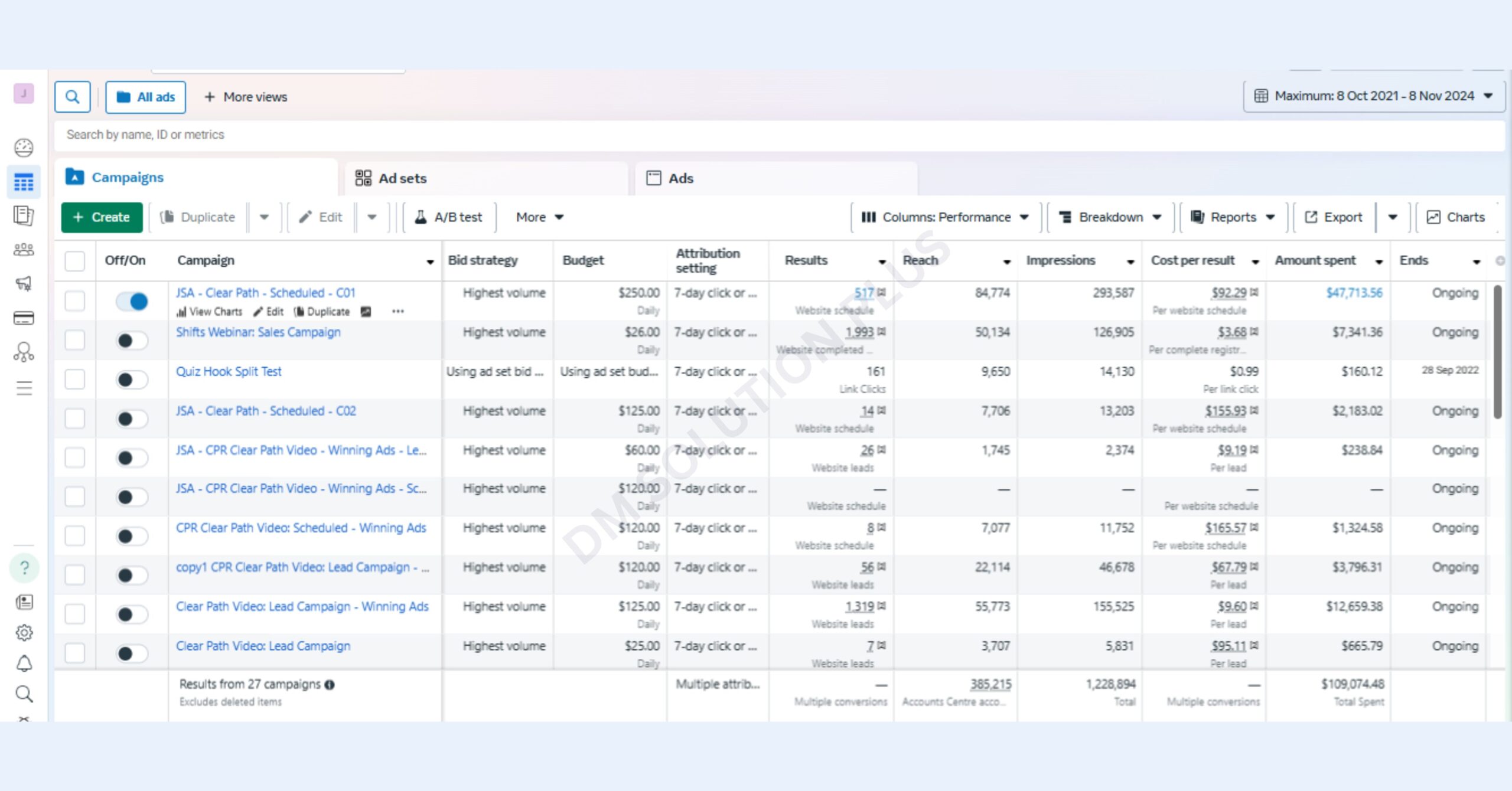Switch to the Ad sets tab
1512x791 pixels.
pyautogui.click(x=402, y=178)
